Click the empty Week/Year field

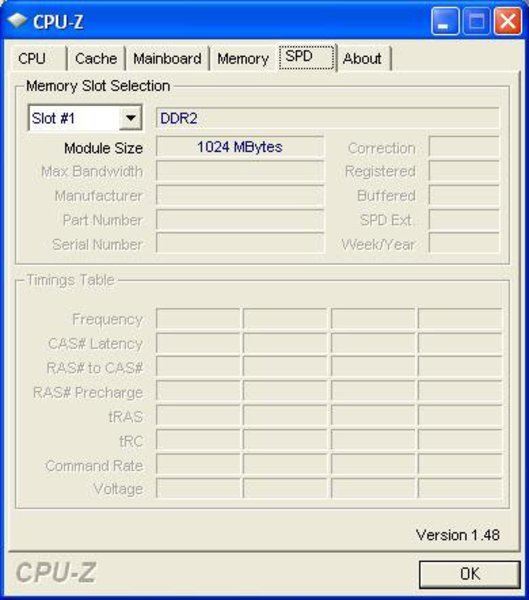coord(464,243)
